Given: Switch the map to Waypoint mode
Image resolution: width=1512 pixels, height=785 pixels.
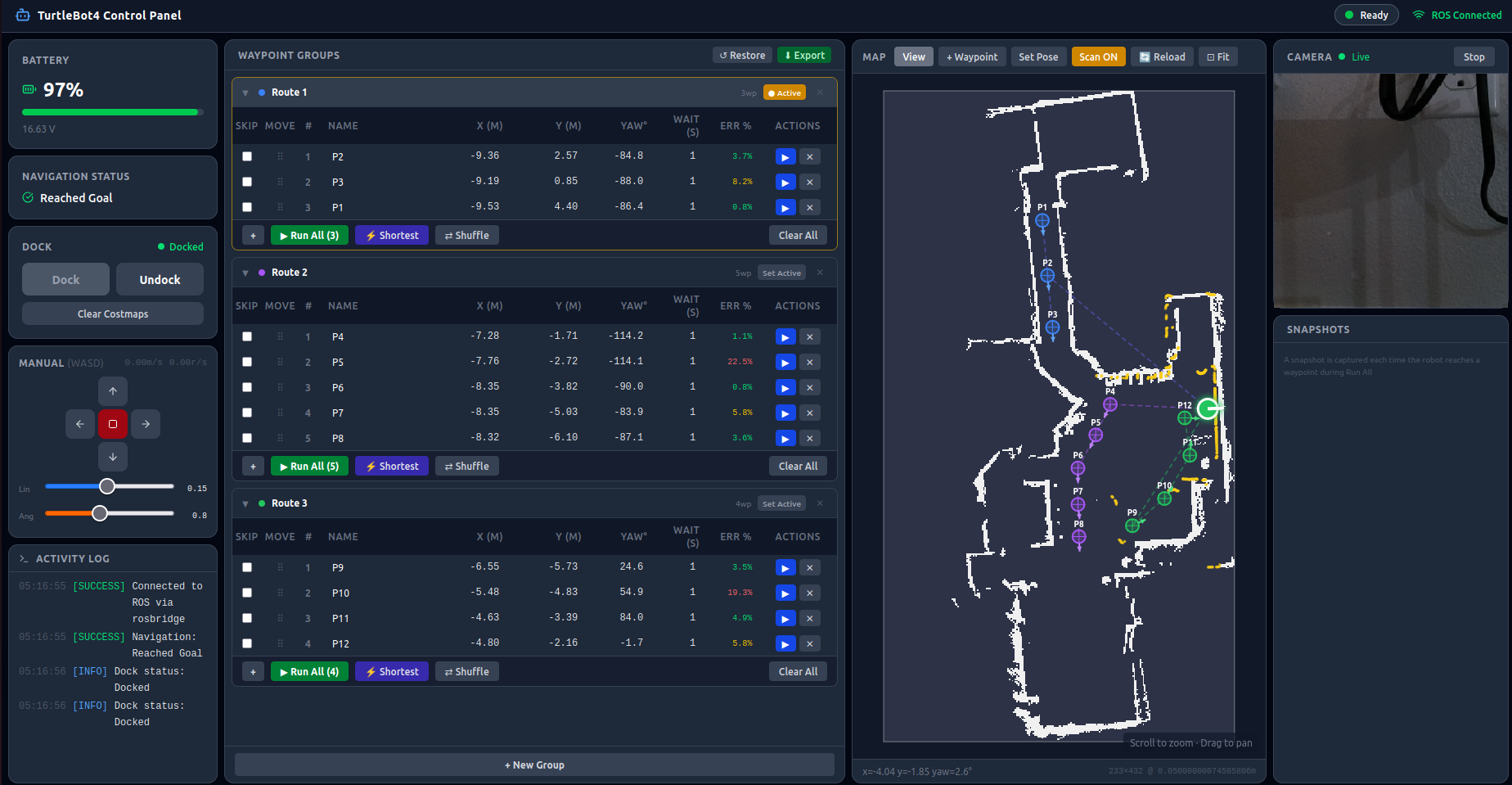Looking at the screenshot, I should [x=972, y=57].
